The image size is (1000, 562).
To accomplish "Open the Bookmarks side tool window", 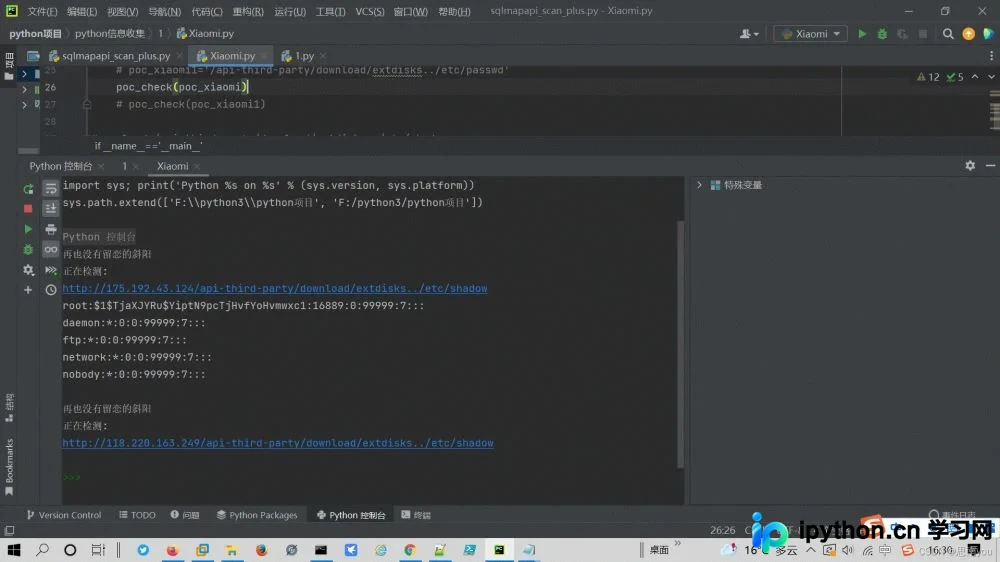I will point(9,466).
